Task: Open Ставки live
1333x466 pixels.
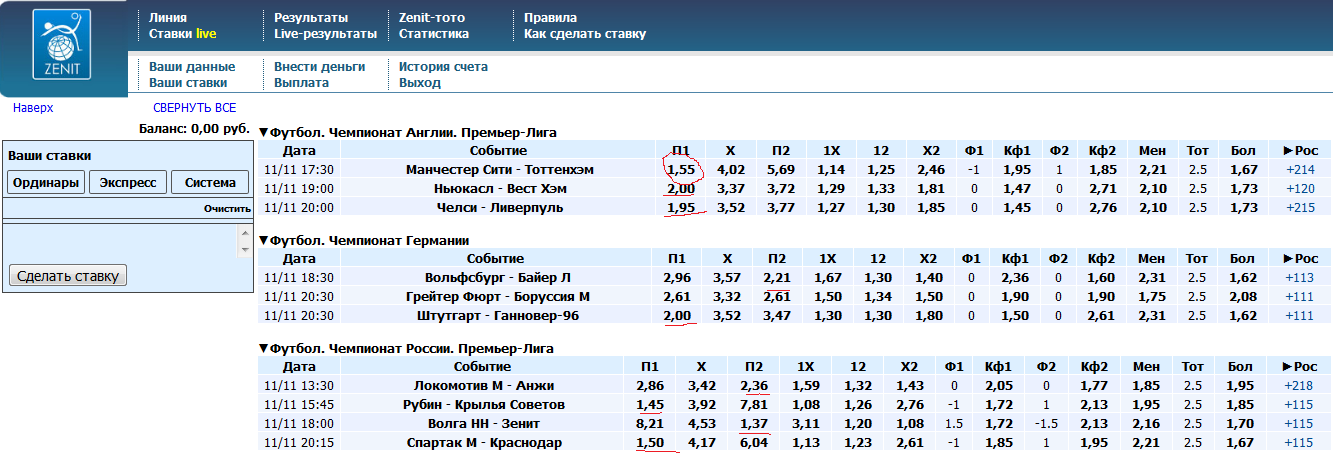Action: point(182,34)
